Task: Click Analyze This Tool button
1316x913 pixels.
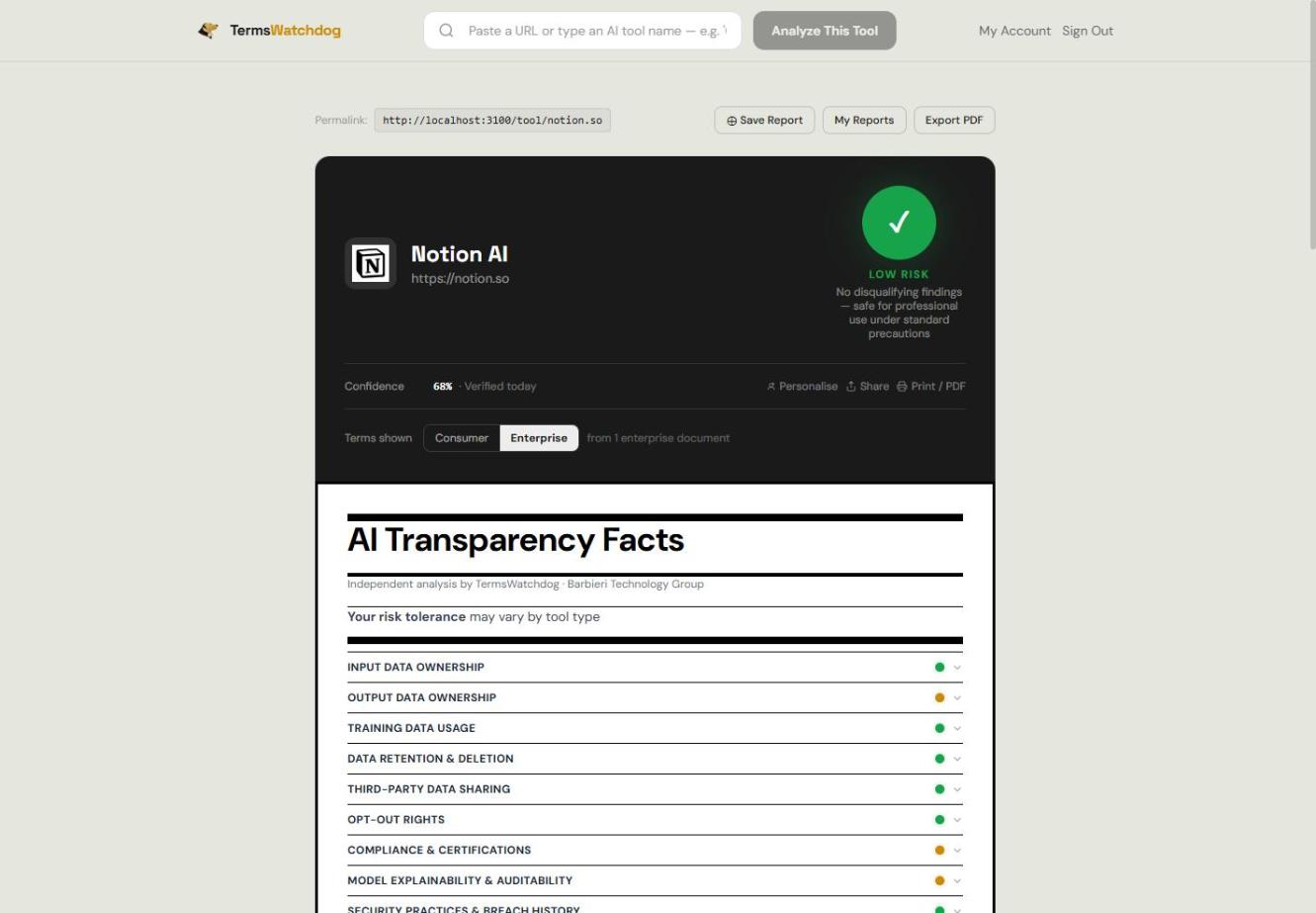Action: tap(825, 31)
